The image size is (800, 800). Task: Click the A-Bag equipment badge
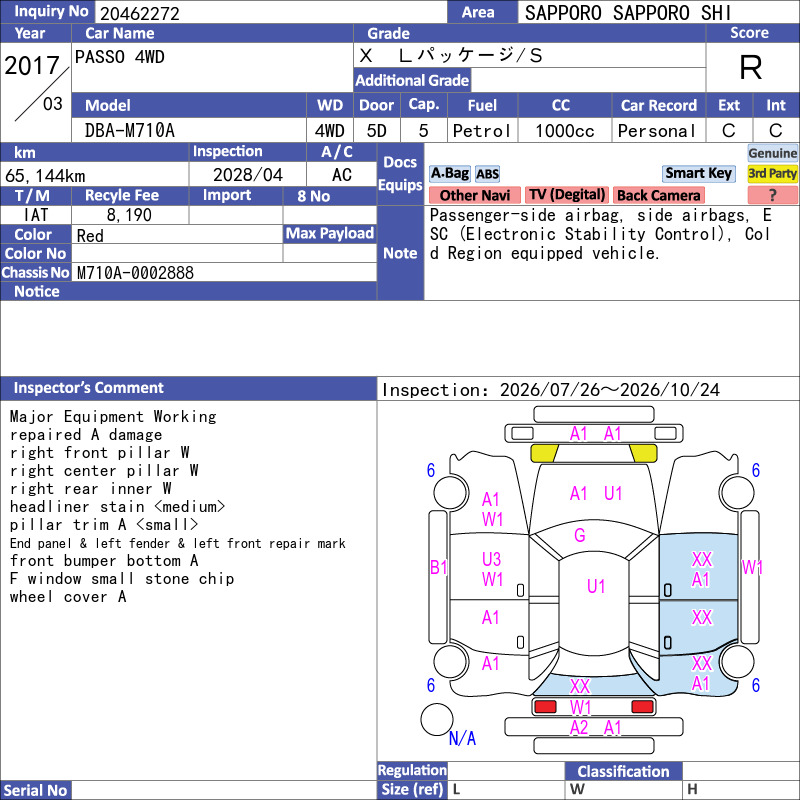[449, 173]
